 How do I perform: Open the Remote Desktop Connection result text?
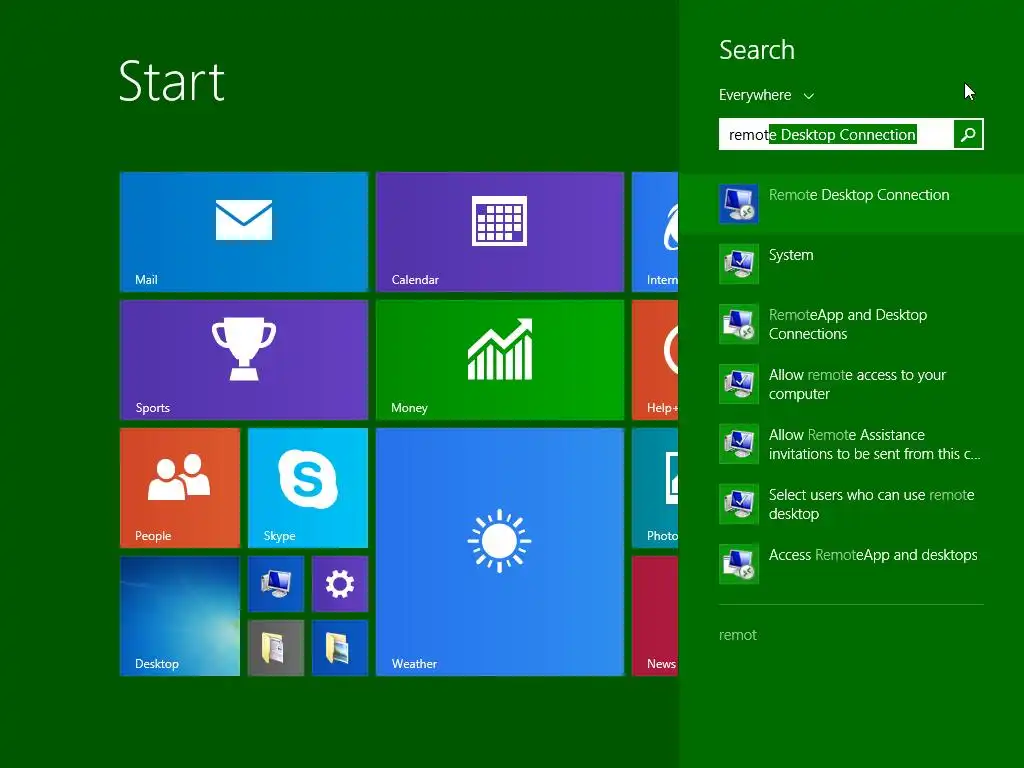(x=859, y=195)
